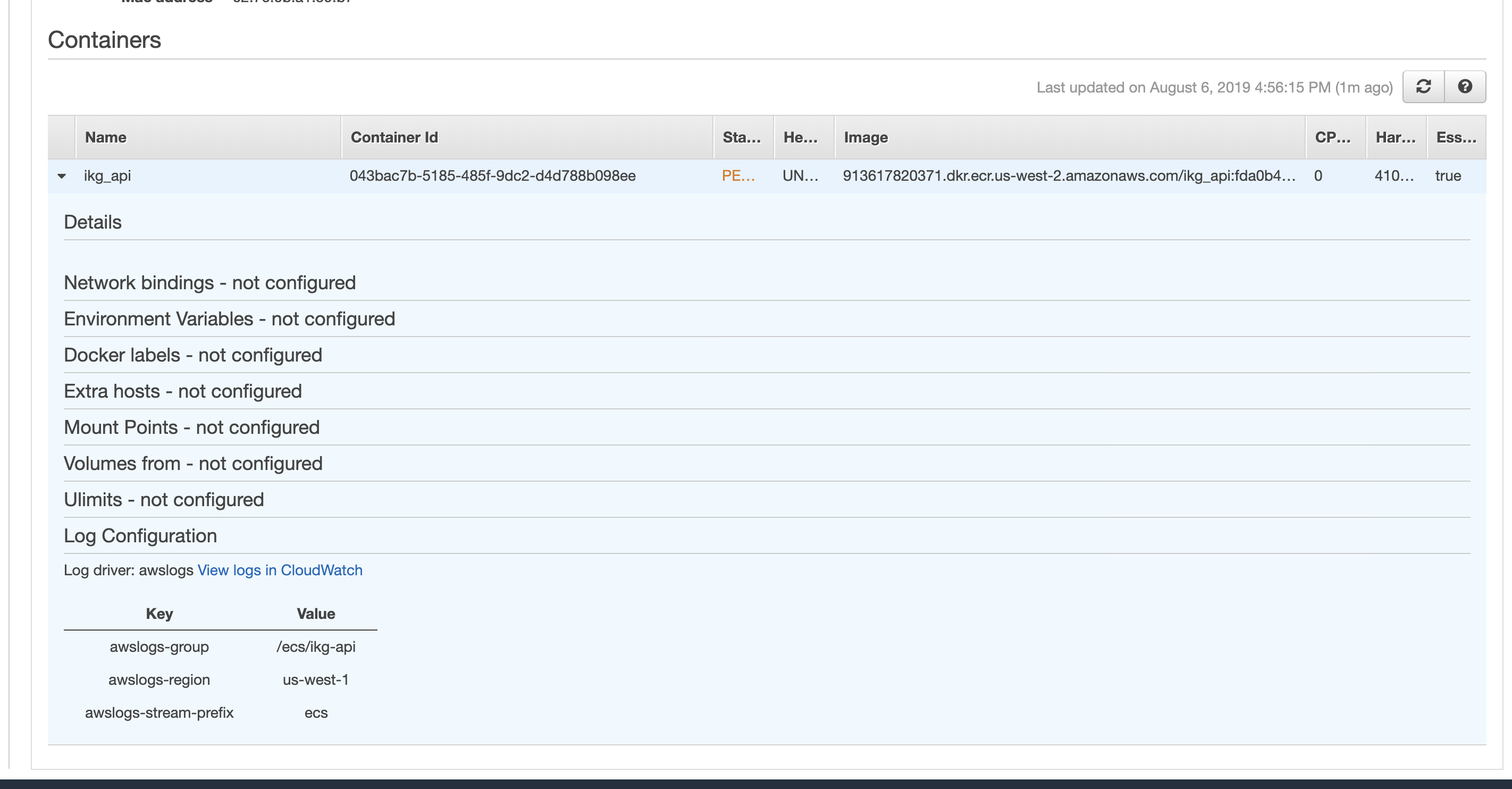Click the Status column header

(741, 137)
